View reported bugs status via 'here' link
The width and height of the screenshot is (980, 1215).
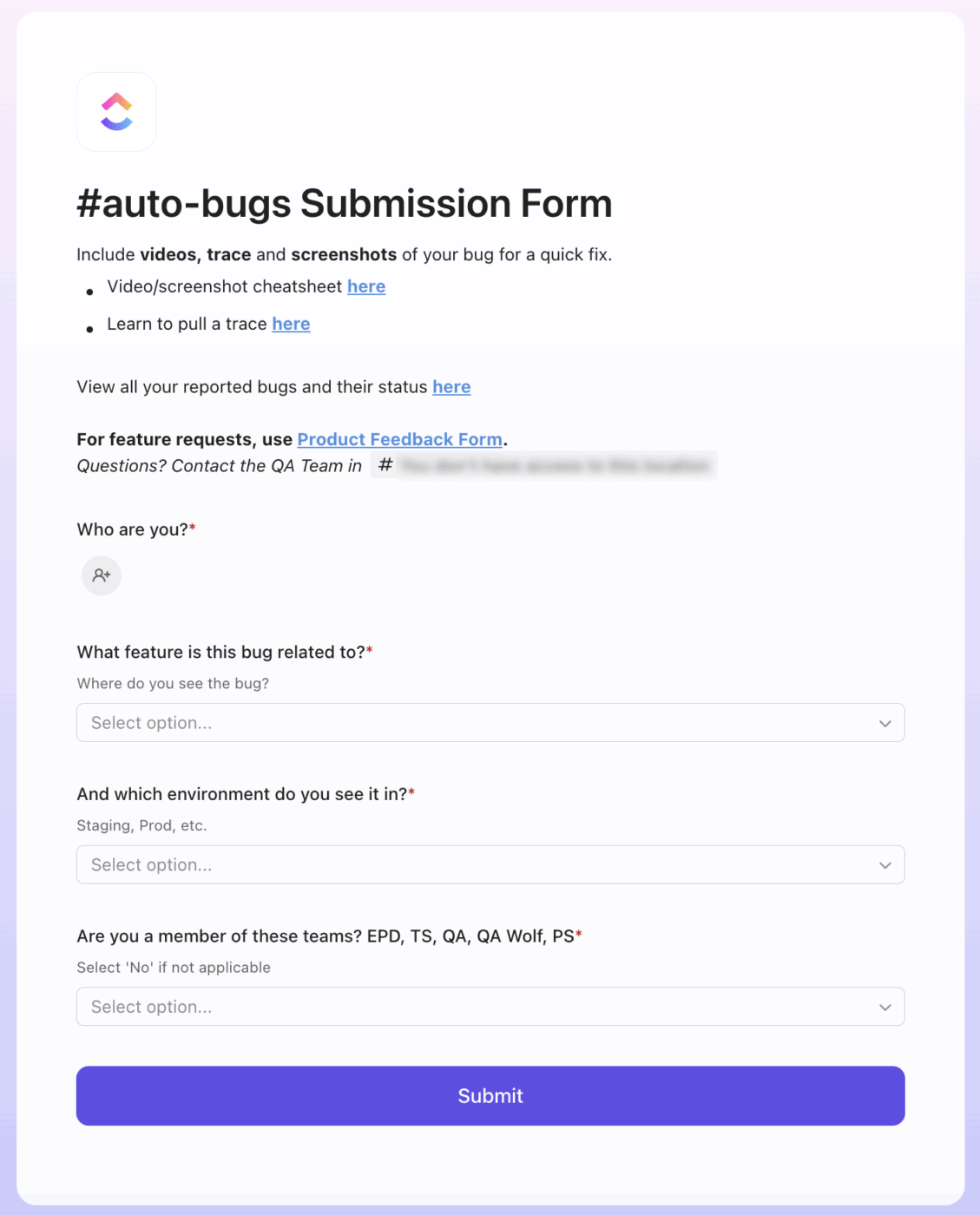click(451, 387)
